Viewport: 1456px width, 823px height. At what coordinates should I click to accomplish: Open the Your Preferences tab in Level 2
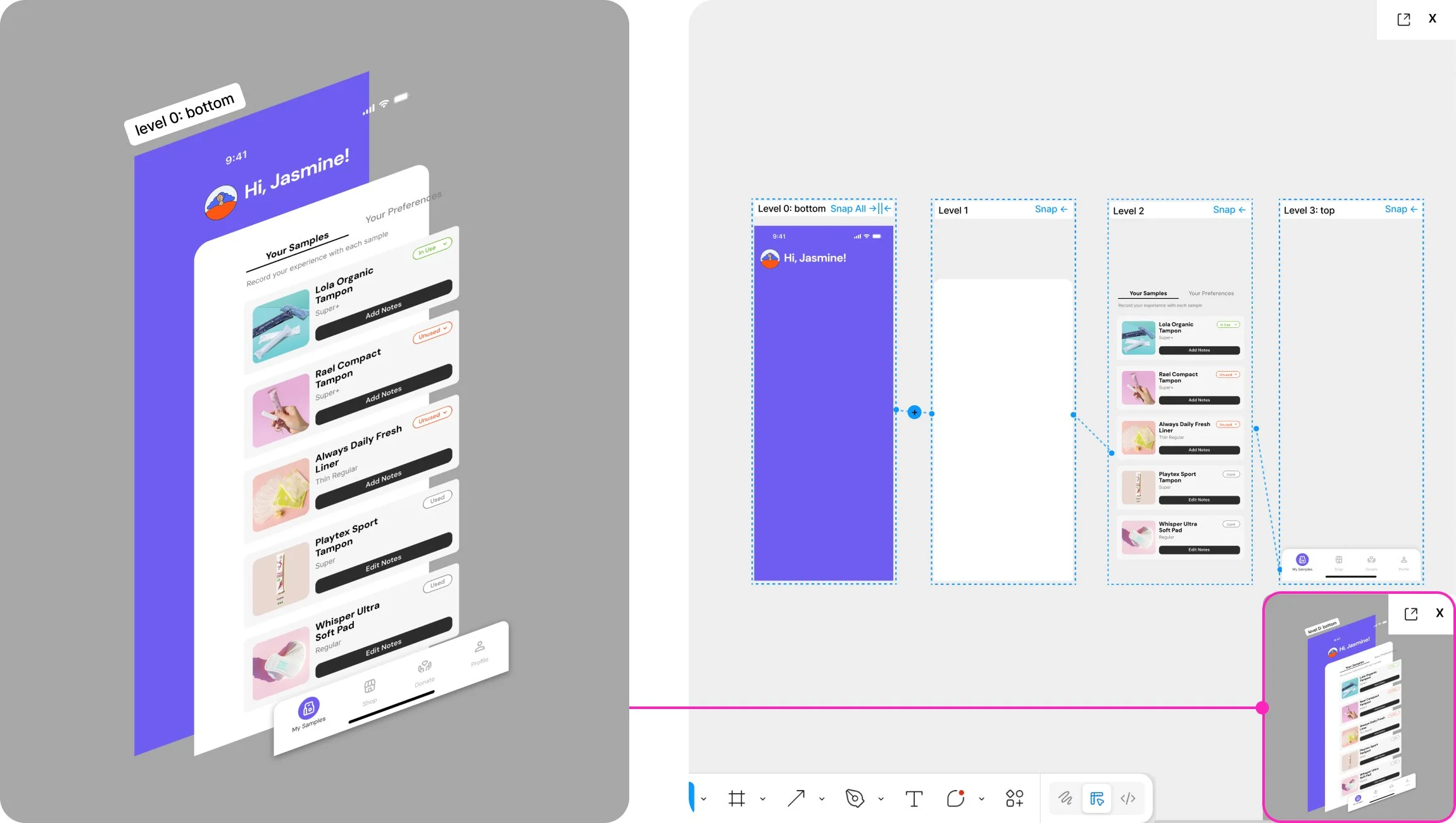1211,293
